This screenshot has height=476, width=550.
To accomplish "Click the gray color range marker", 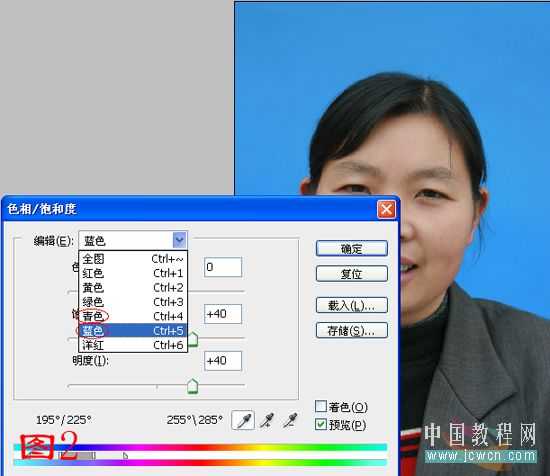I will (x=77, y=455).
